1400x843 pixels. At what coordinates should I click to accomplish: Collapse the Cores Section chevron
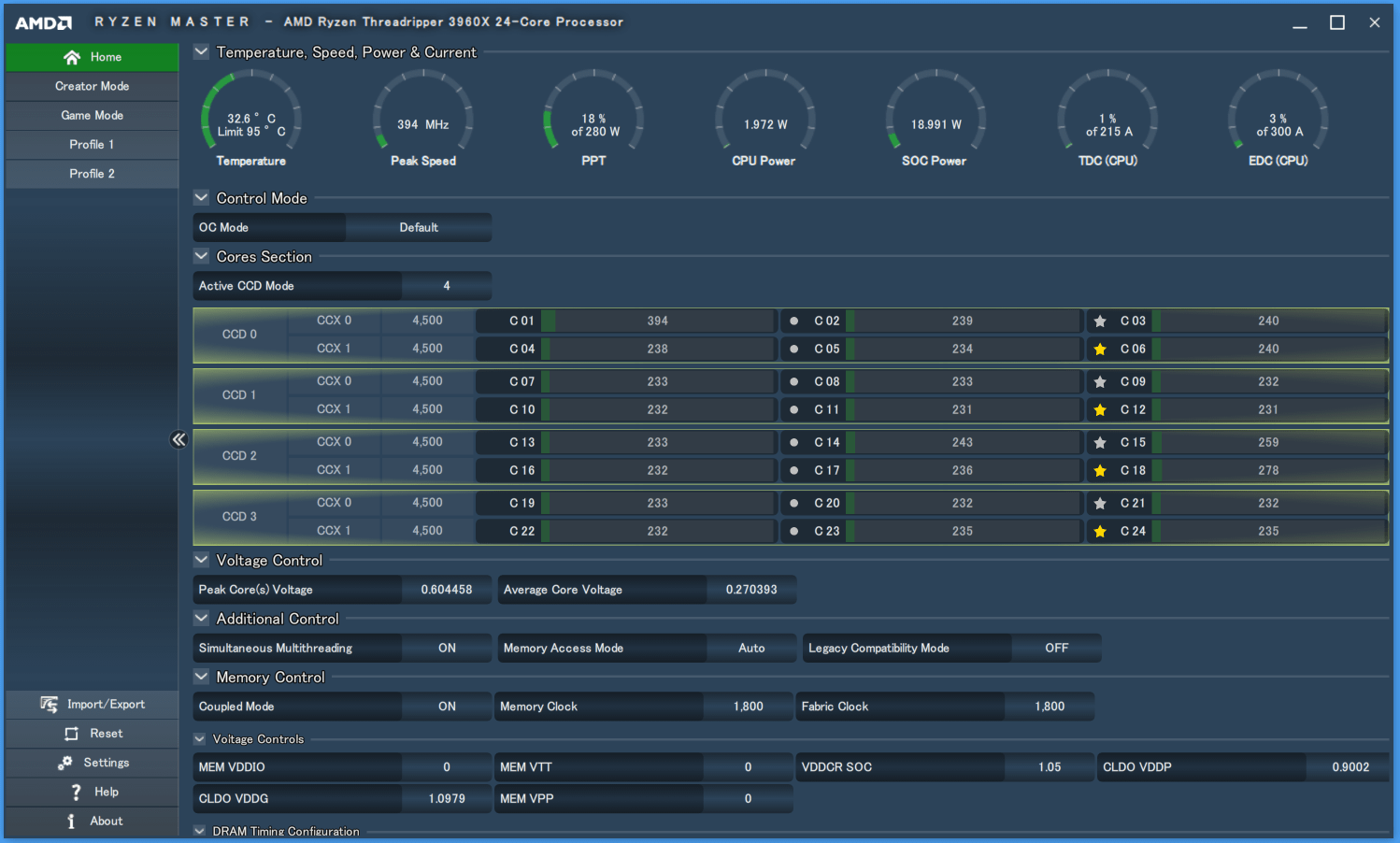pos(201,255)
